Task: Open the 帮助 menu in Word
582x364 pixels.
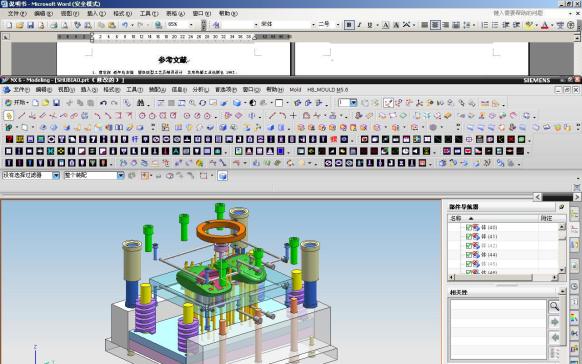Action: click(x=228, y=13)
